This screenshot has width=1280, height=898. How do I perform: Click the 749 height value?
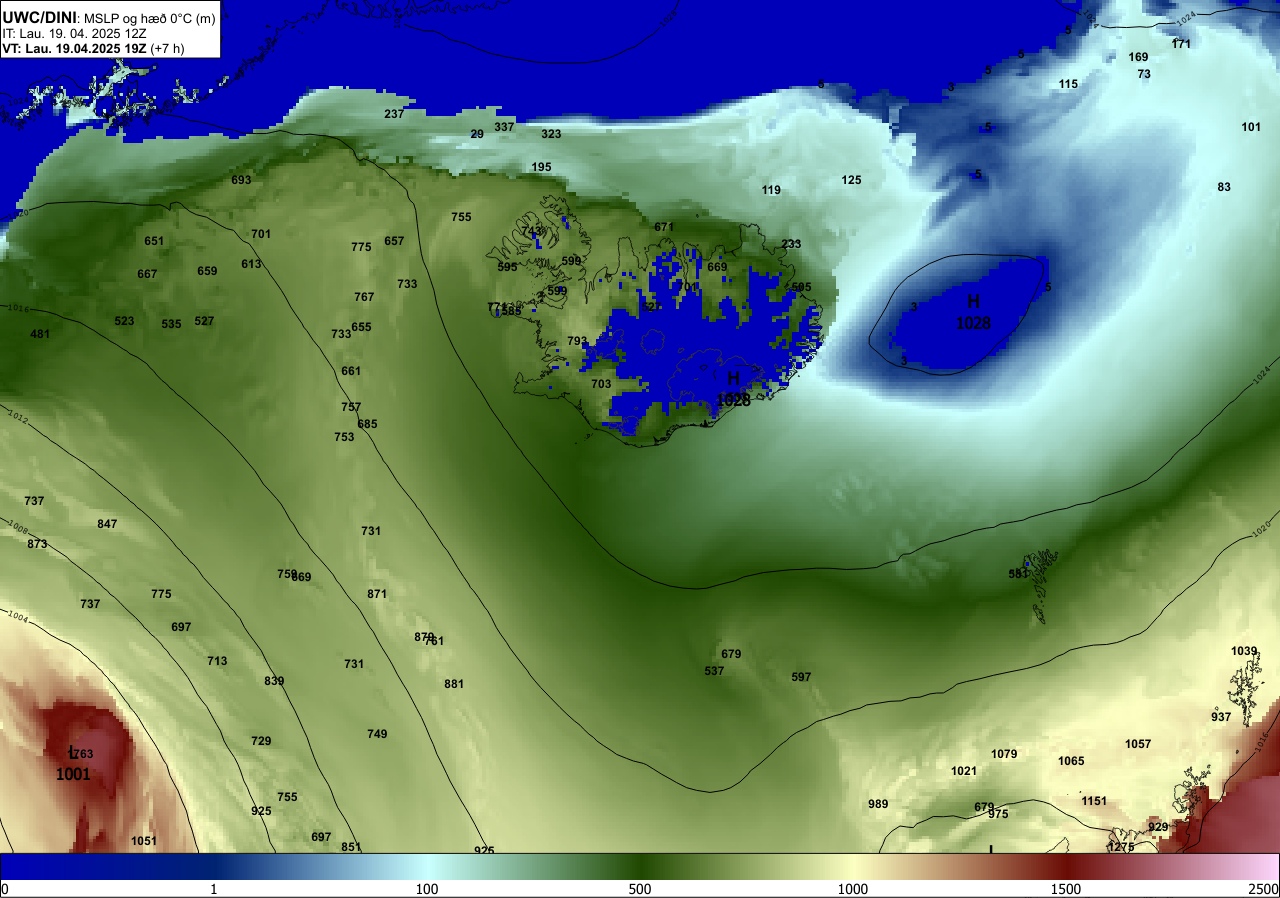pyautogui.click(x=377, y=734)
